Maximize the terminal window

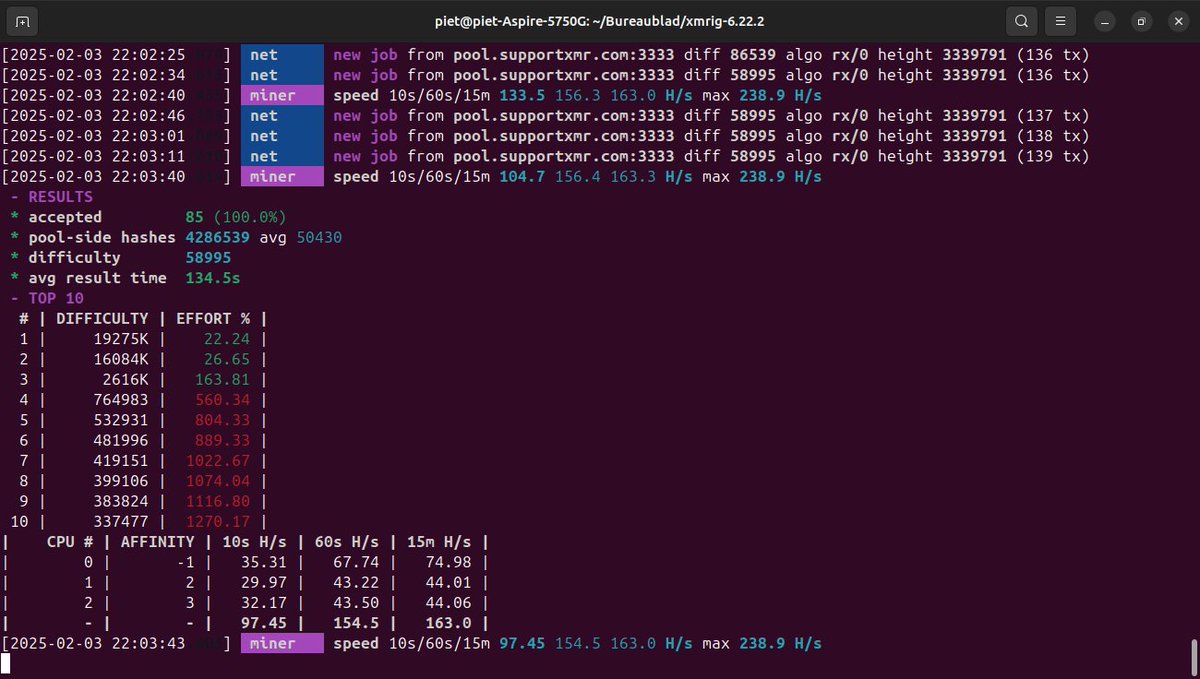click(1141, 21)
